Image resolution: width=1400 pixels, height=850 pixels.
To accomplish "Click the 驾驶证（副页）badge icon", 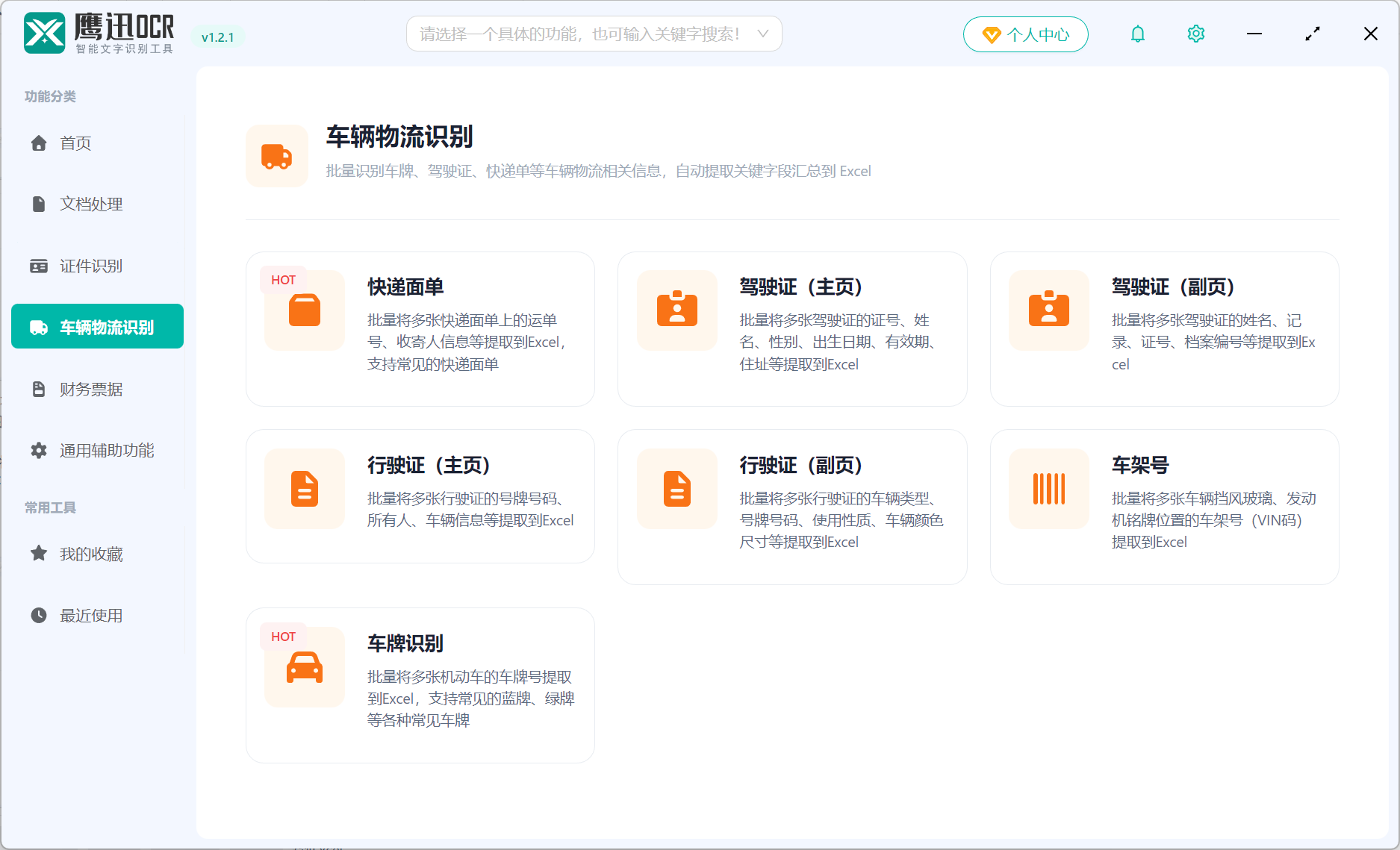I will pos(1049,310).
